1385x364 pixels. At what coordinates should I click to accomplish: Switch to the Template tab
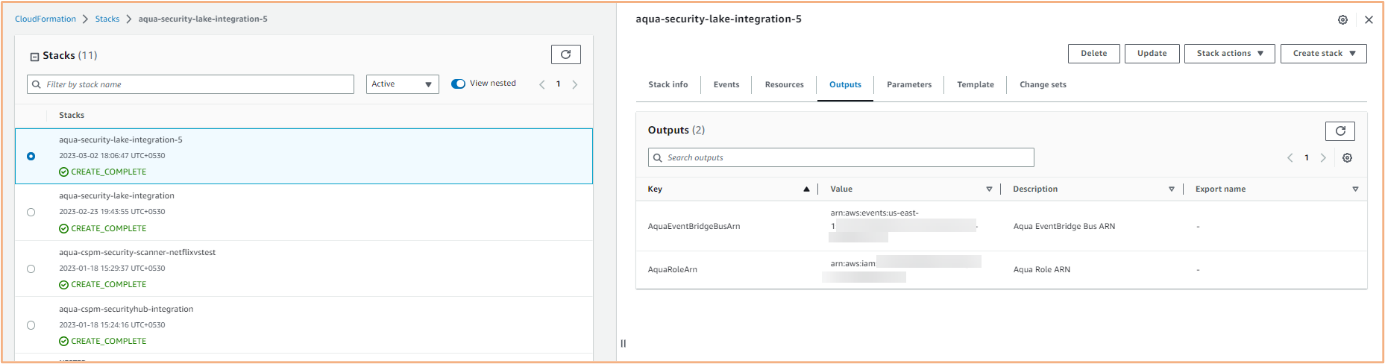975,85
